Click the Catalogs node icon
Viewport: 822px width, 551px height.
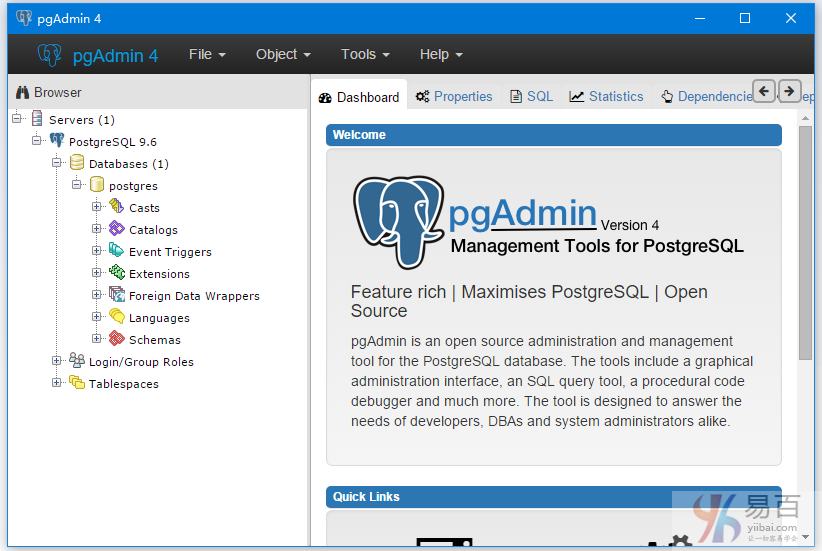(117, 229)
